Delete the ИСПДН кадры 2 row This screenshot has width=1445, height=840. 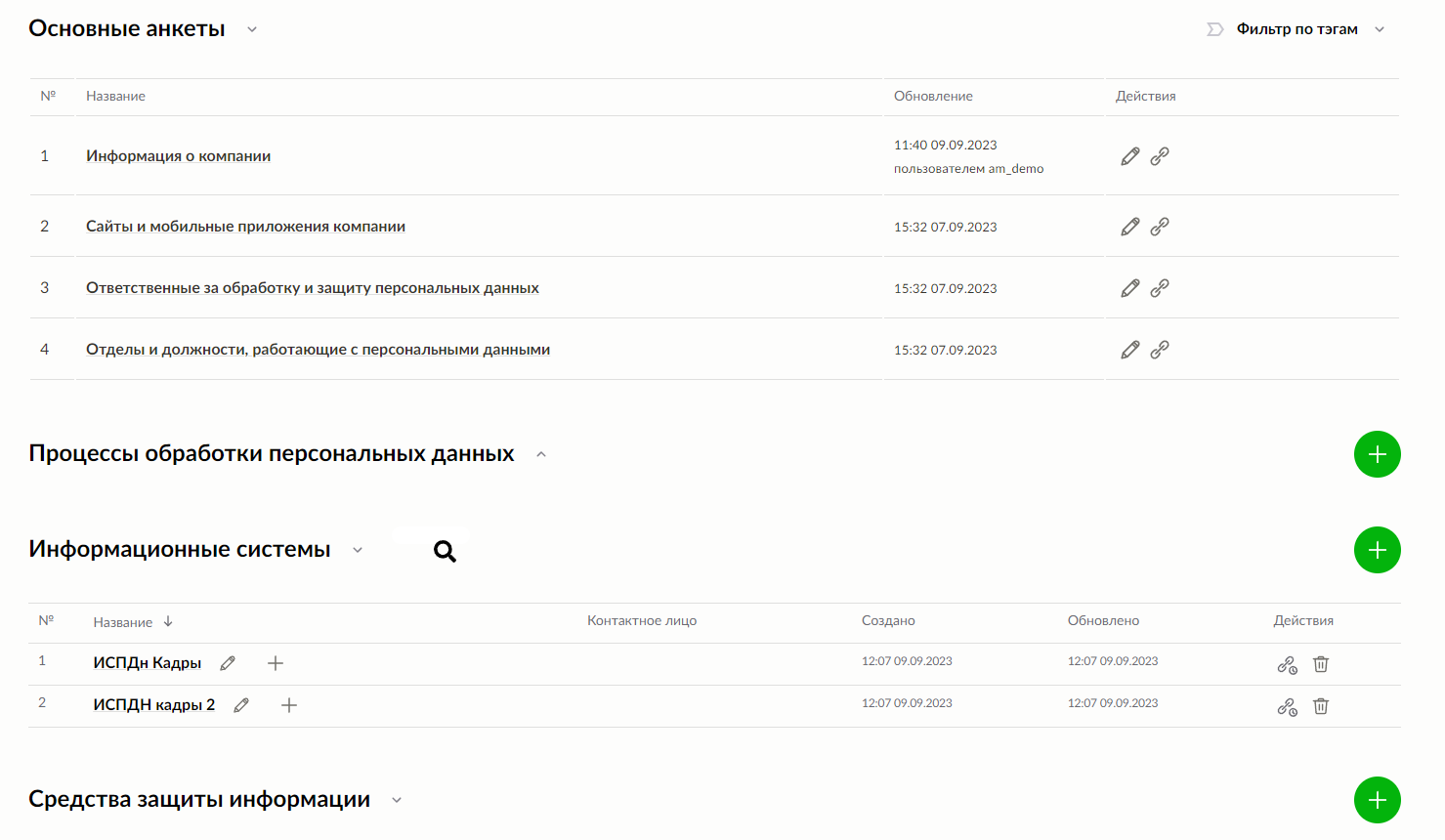click(x=1321, y=706)
